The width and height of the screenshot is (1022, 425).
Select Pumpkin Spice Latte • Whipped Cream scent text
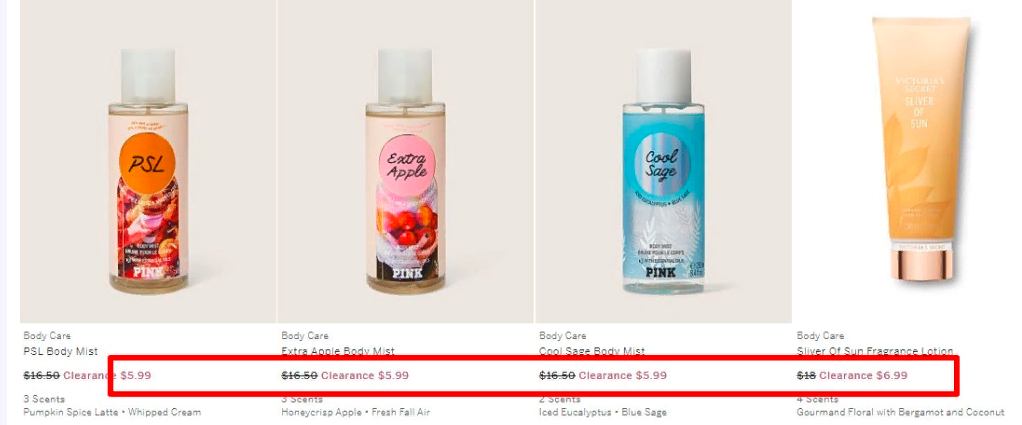112,412
